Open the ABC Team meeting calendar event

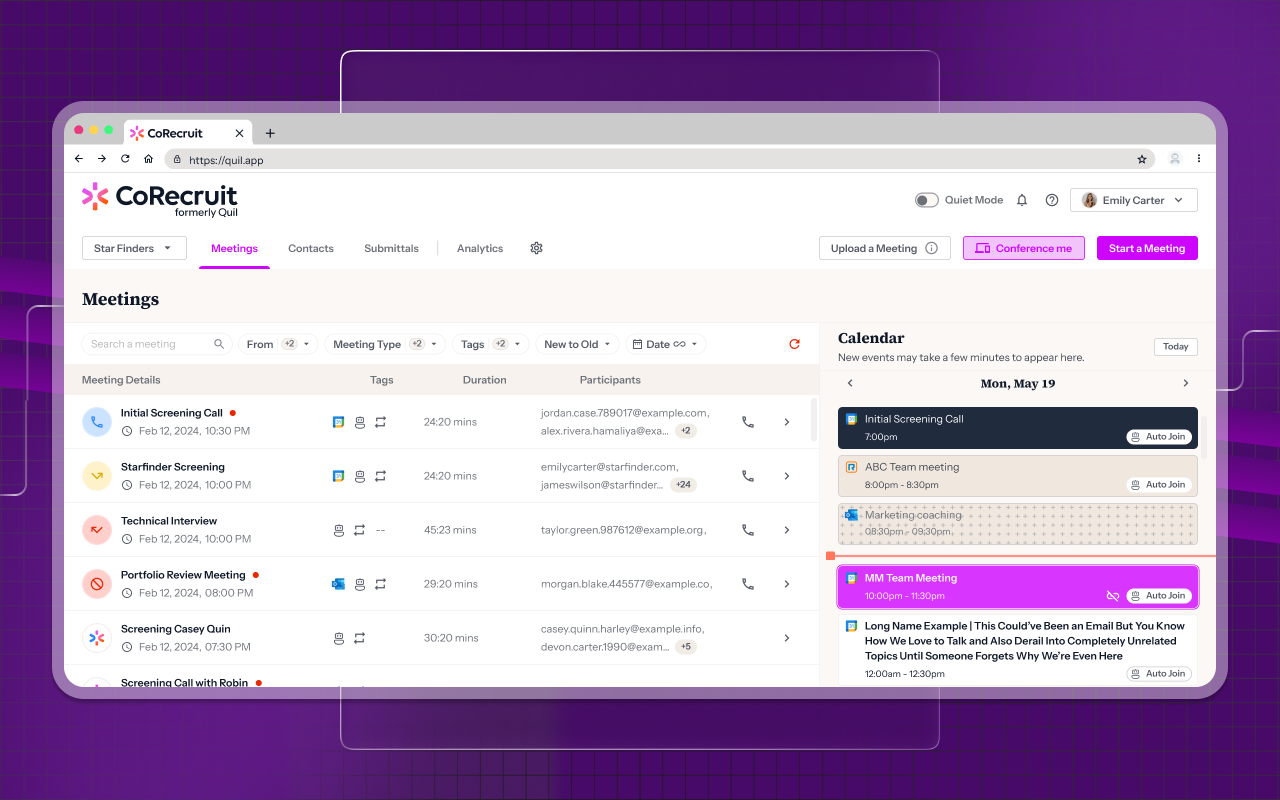click(1017, 476)
